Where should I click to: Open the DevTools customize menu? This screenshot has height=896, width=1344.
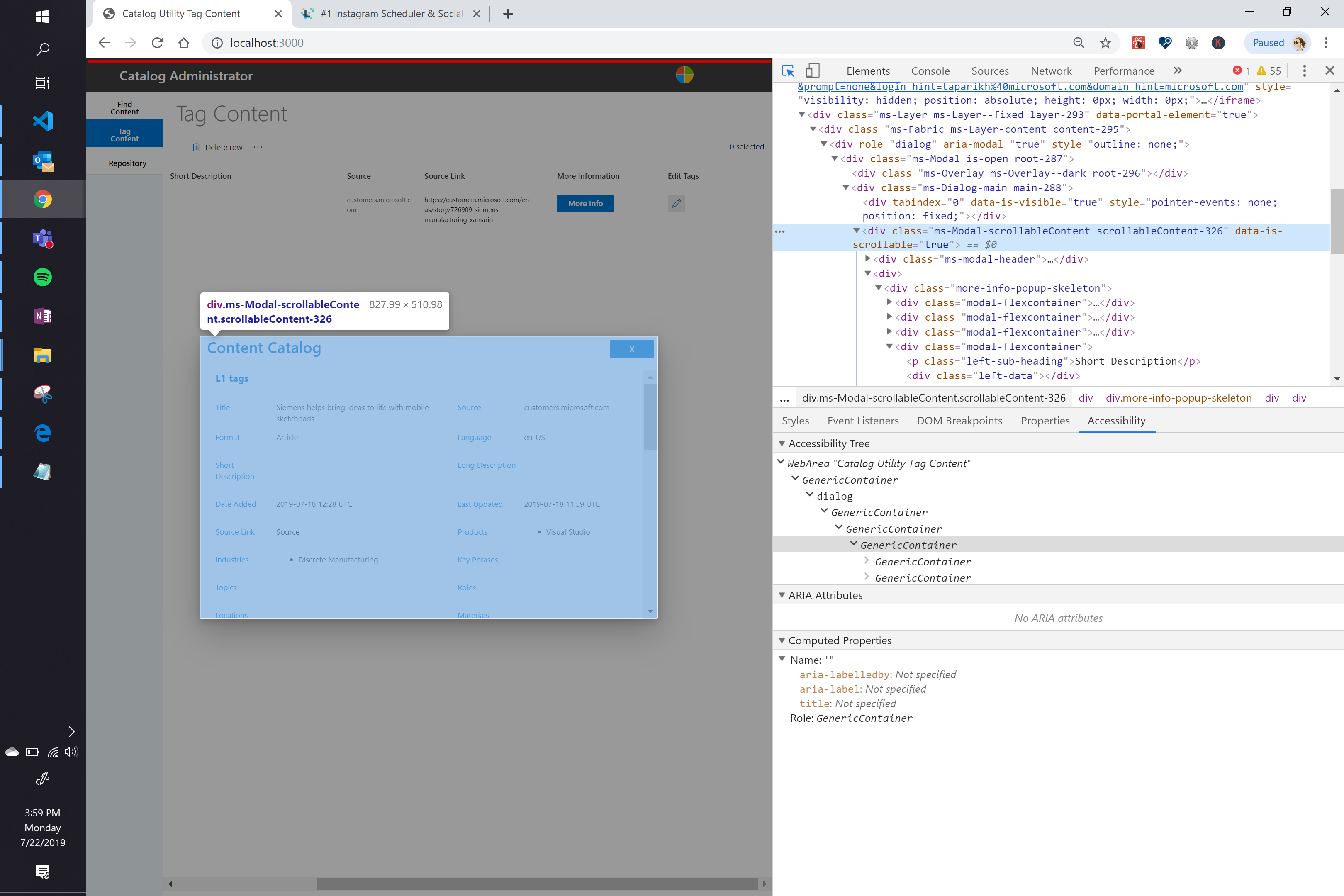click(x=1305, y=70)
